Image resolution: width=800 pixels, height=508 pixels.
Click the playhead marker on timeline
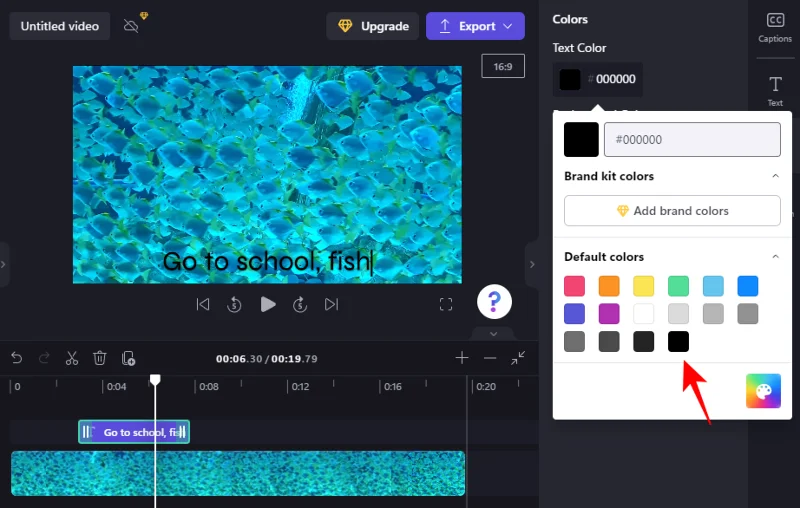pos(155,380)
